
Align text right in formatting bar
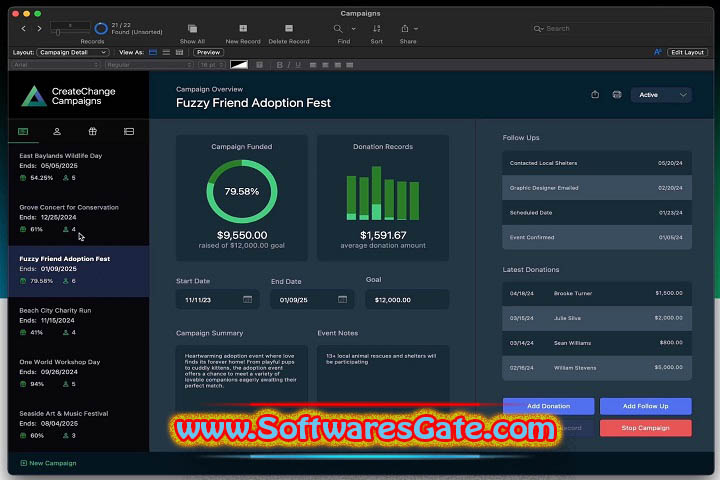click(338, 65)
